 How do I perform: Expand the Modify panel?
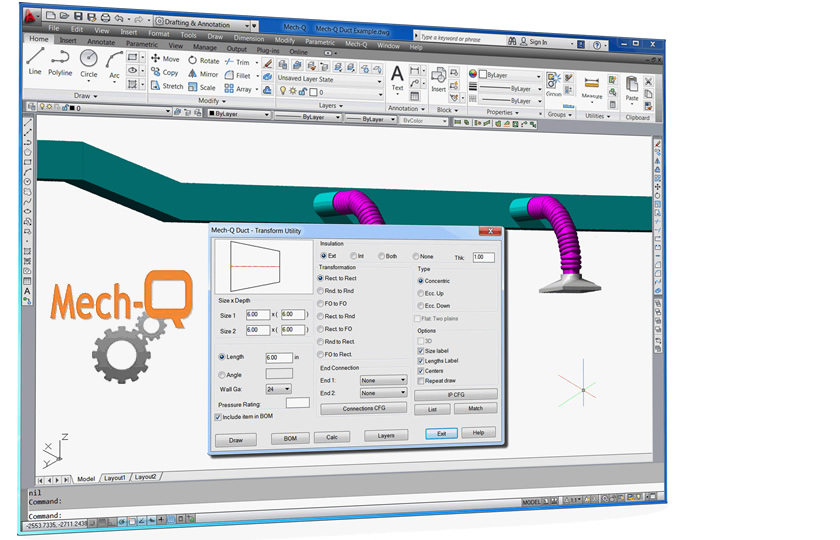click(x=212, y=101)
